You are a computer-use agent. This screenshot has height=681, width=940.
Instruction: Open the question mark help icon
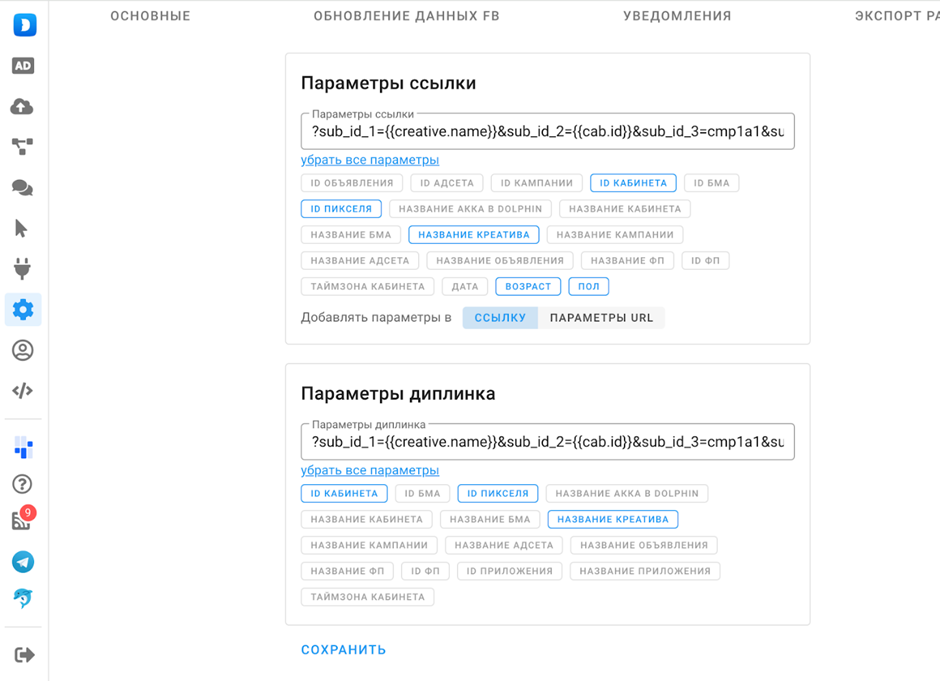(23, 484)
